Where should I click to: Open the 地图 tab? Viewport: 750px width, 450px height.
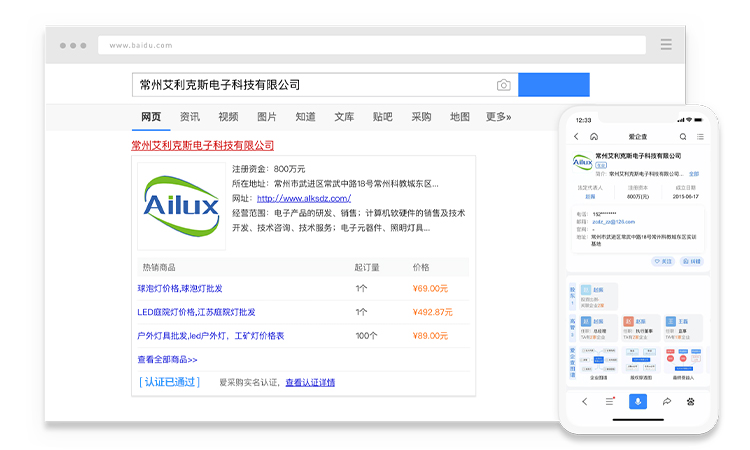[460, 117]
